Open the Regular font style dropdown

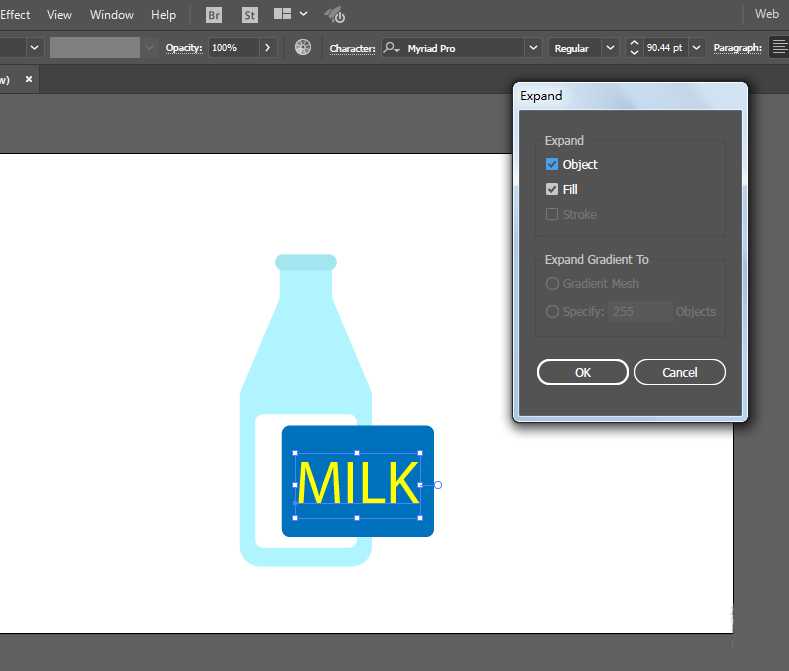tap(610, 48)
